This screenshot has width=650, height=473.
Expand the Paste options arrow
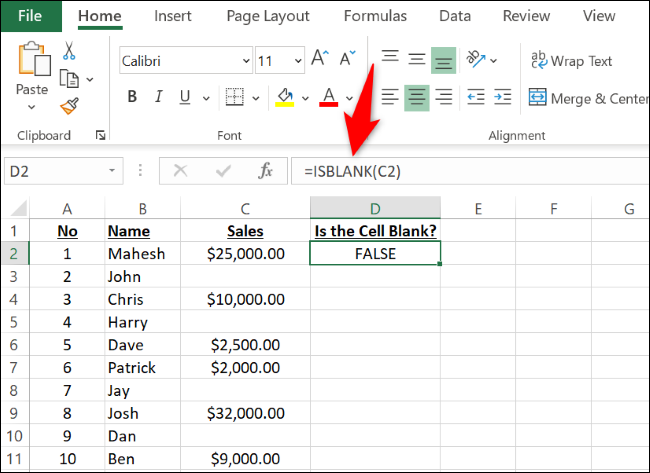click(32, 106)
